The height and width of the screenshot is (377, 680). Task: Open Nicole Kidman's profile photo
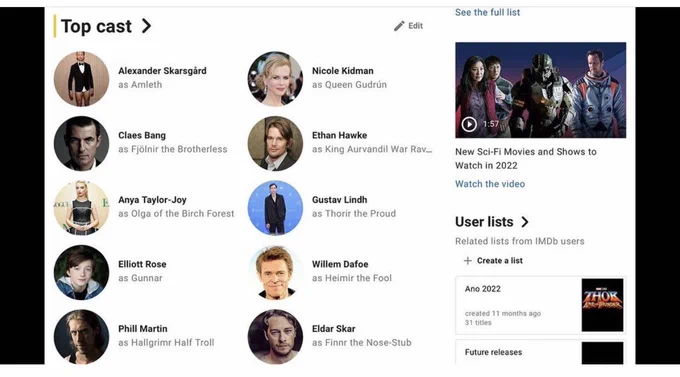(275, 79)
